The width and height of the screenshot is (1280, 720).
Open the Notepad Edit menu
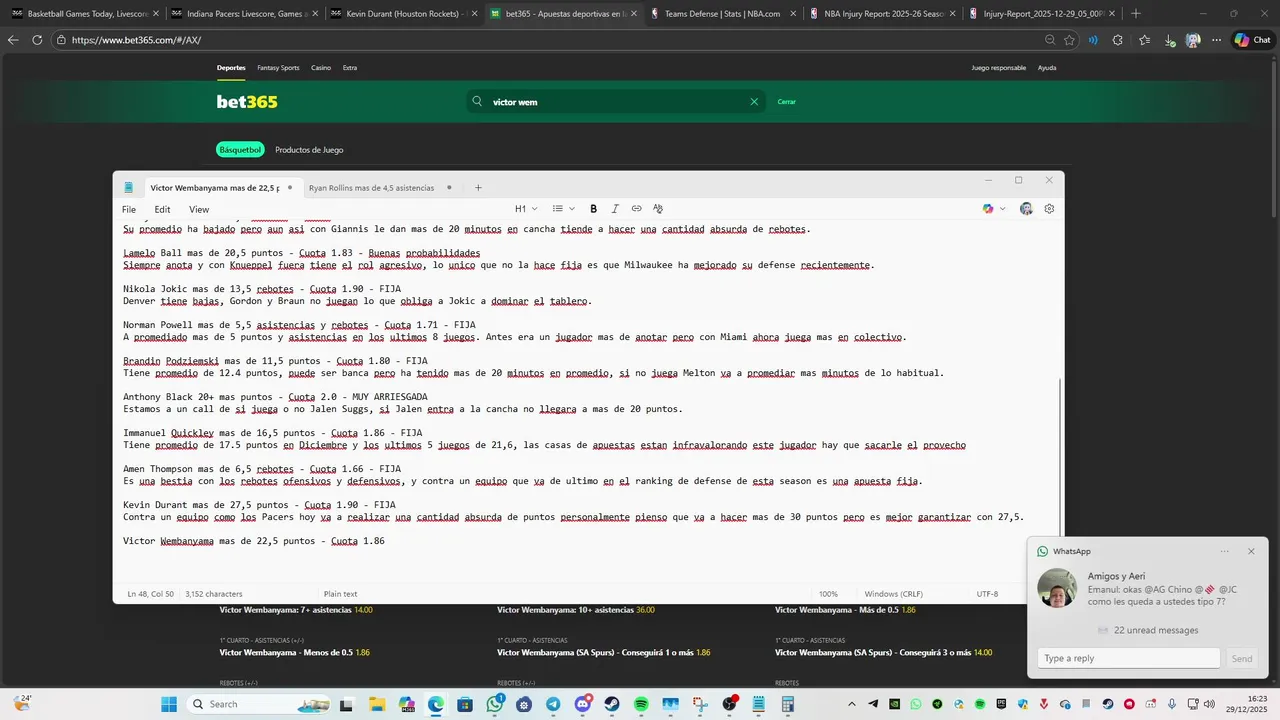(162, 210)
